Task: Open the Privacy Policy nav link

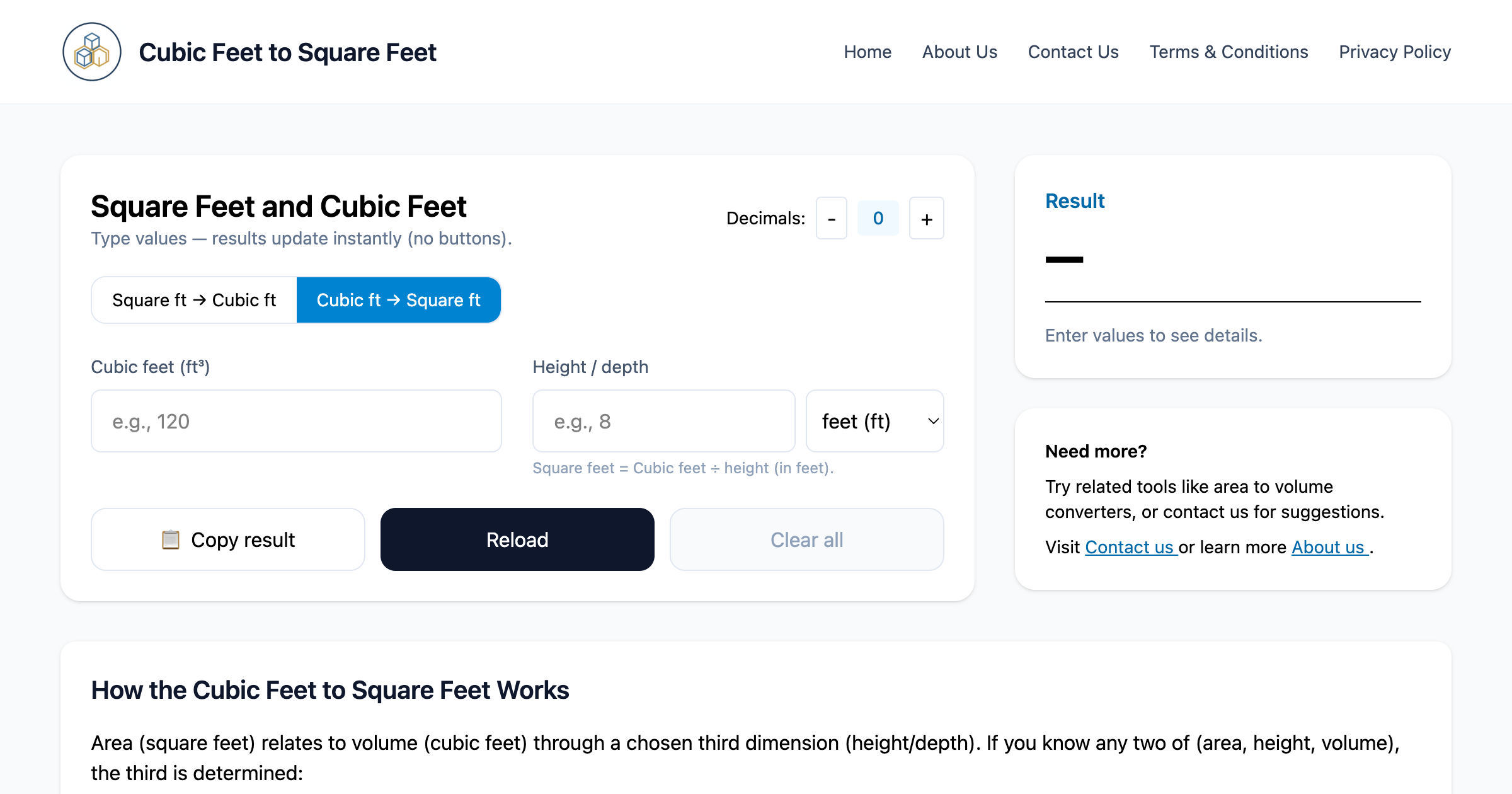Action: (x=1394, y=52)
